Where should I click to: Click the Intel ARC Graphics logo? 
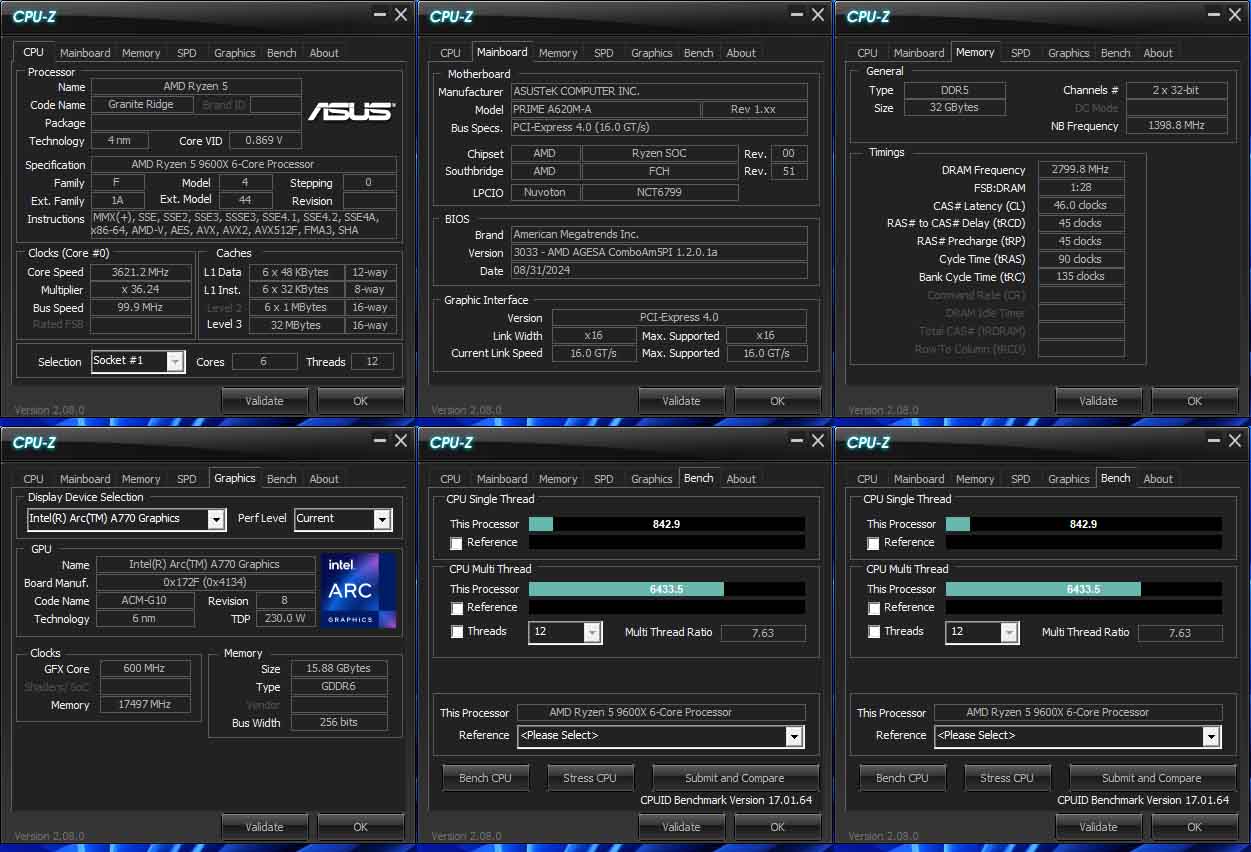tap(357, 591)
